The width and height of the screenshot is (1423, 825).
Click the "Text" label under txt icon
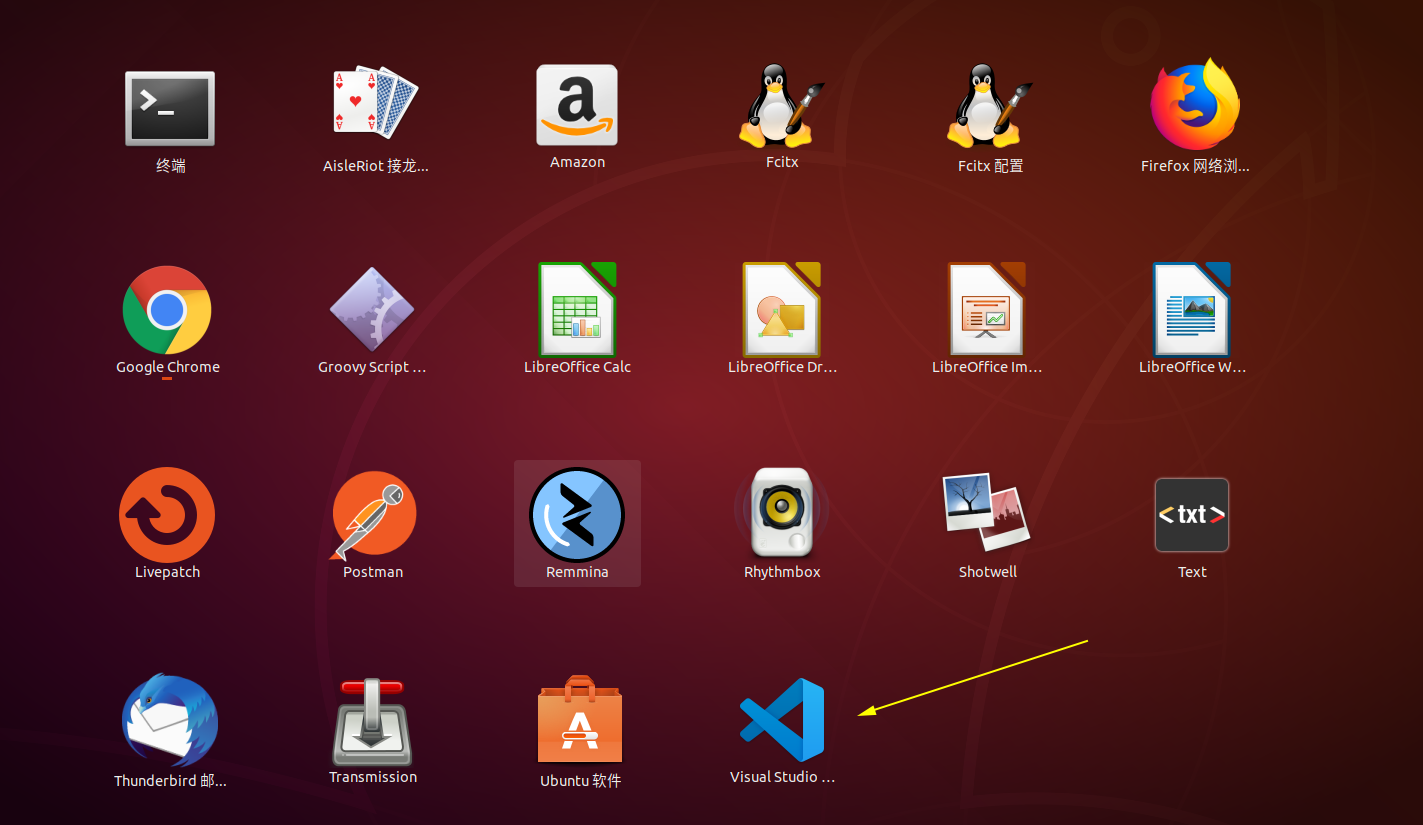click(x=1192, y=572)
